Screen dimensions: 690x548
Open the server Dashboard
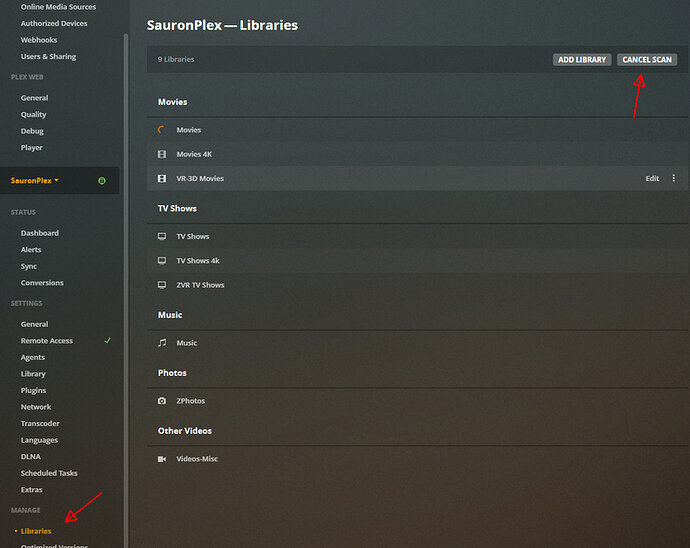tap(40, 233)
